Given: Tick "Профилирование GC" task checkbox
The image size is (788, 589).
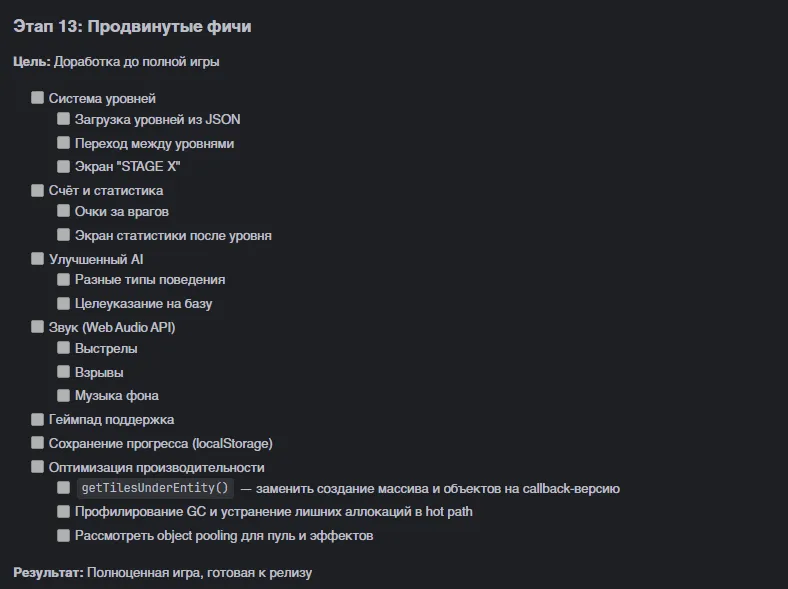Looking at the screenshot, I should [x=64, y=512].
